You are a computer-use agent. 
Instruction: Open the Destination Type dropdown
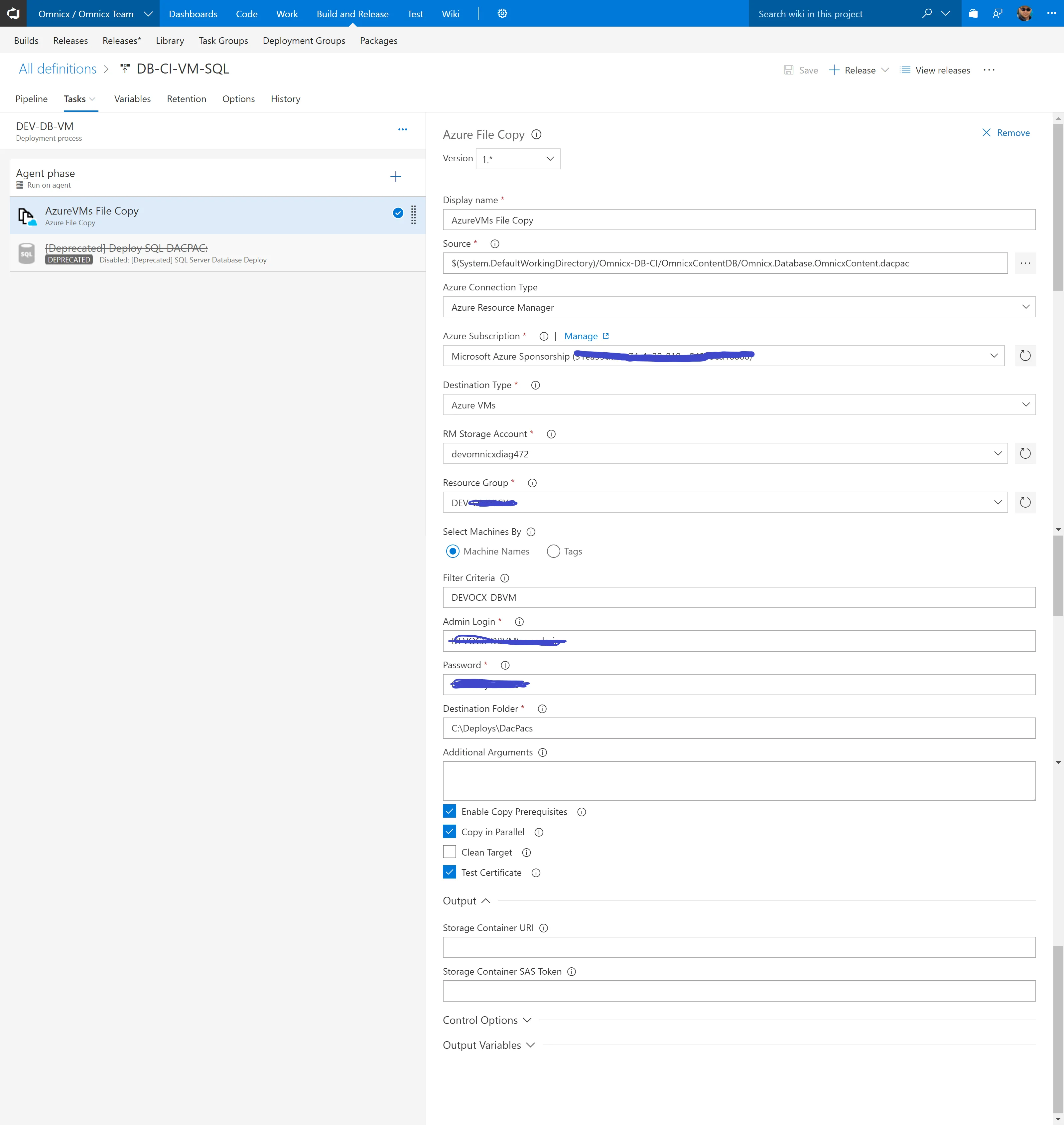pyautogui.click(x=738, y=405)
